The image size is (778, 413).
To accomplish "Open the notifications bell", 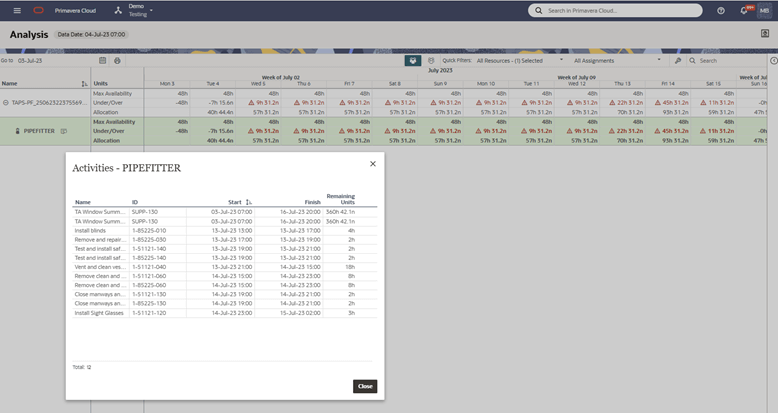I will point(744,10).
